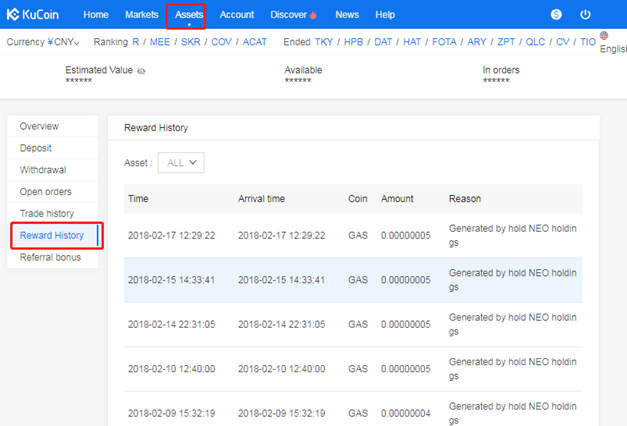Click the amount 0.00000004
This screenshot has height=426, width=627.
405,413
